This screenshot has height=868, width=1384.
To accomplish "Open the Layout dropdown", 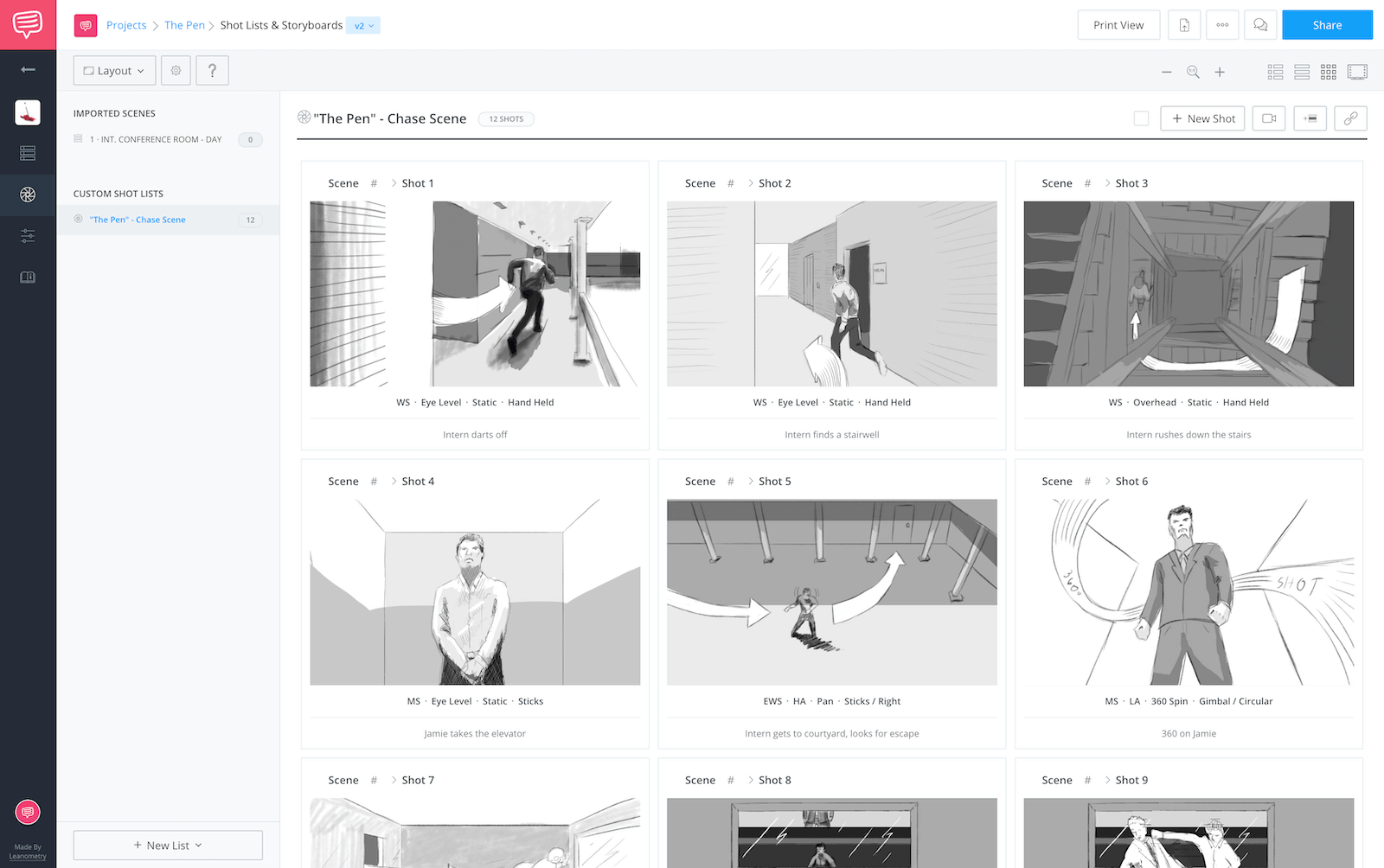I will (113, 70).
